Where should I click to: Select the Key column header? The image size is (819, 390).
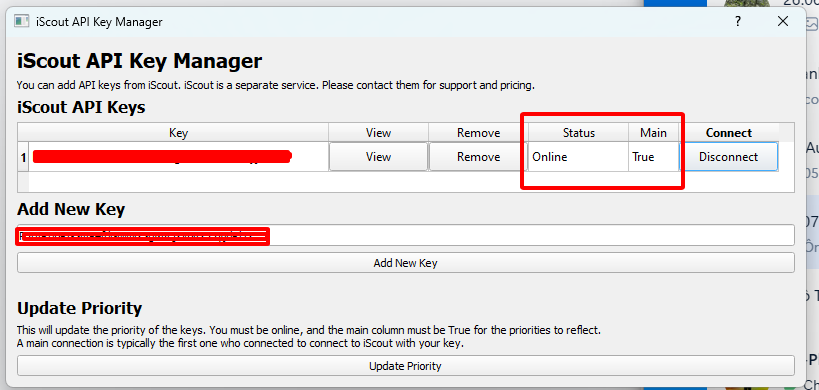coord(178,133)
